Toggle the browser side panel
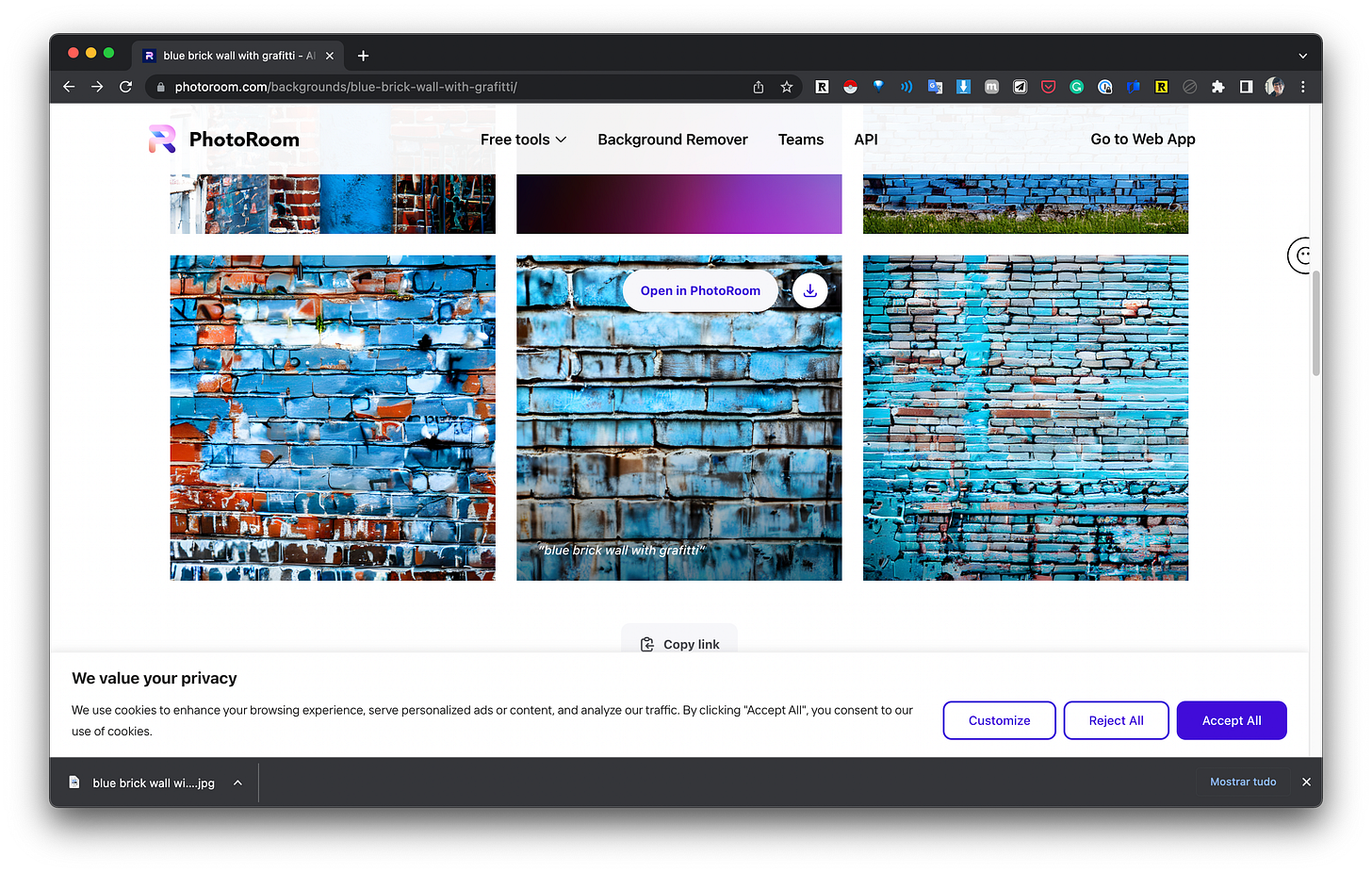Viewport: 1372px width, 873px height. (x=1246, y=87)
